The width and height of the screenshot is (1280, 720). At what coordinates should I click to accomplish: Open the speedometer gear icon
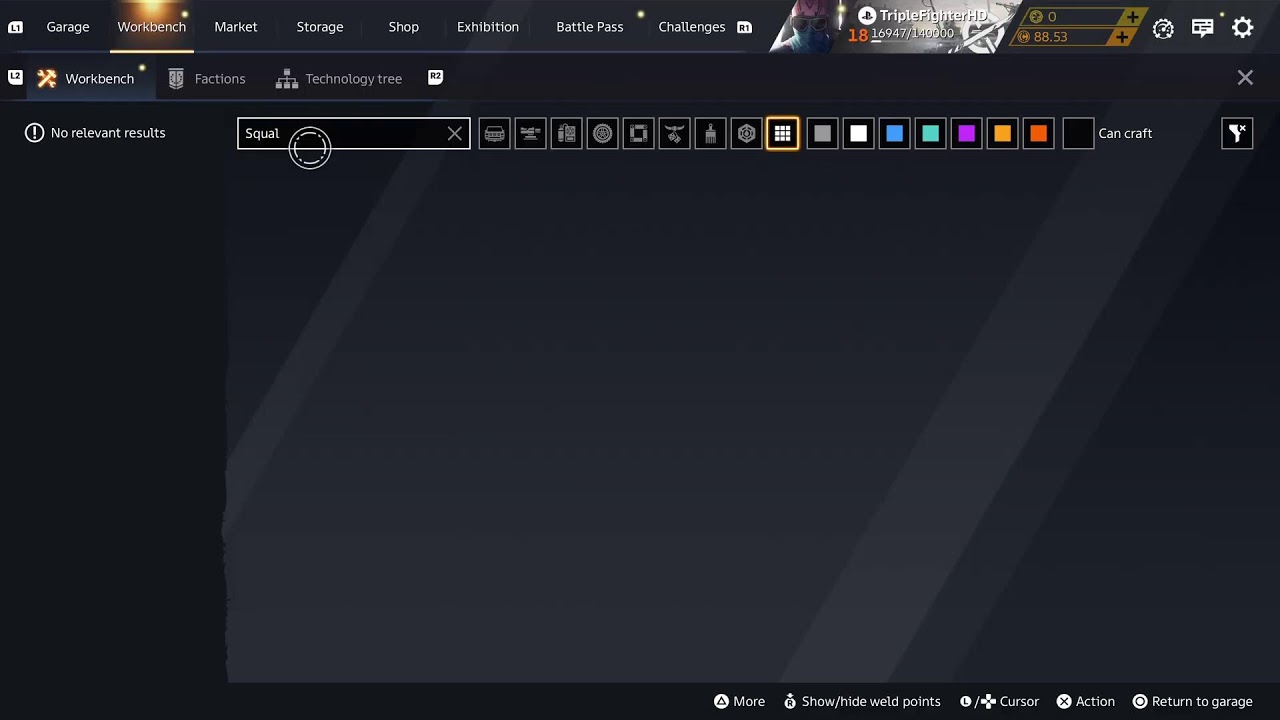(1163, 28)
